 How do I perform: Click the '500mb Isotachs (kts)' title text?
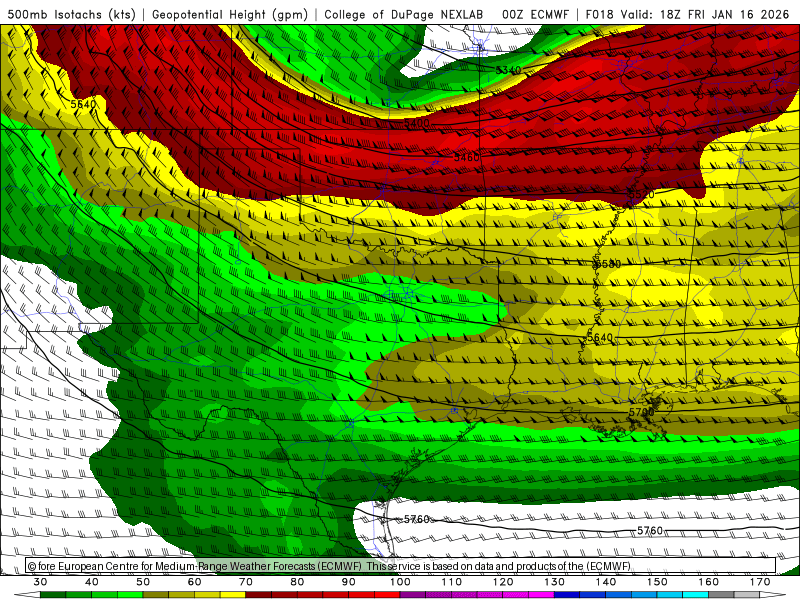coord(71,14)
